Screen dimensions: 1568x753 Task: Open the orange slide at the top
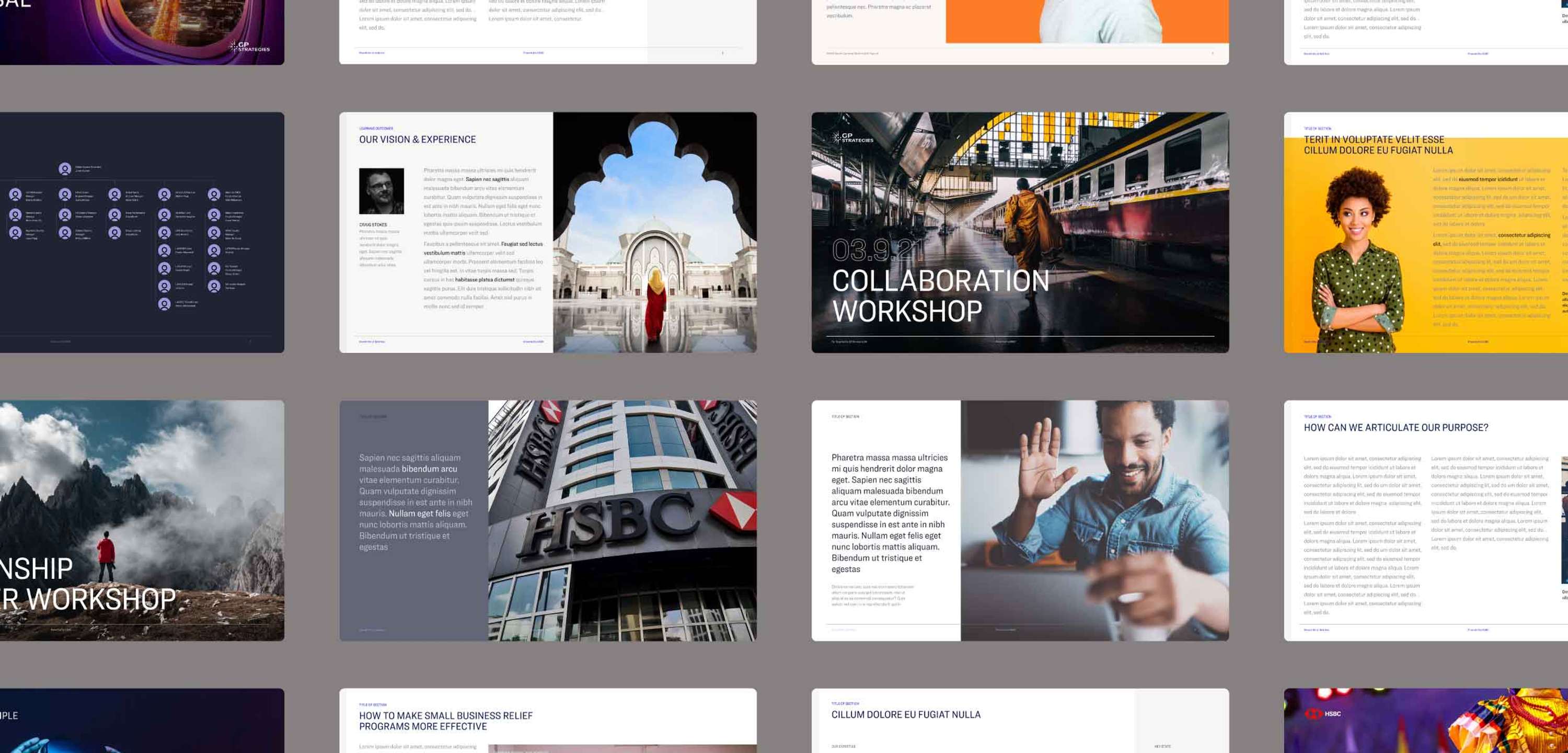1020,32
